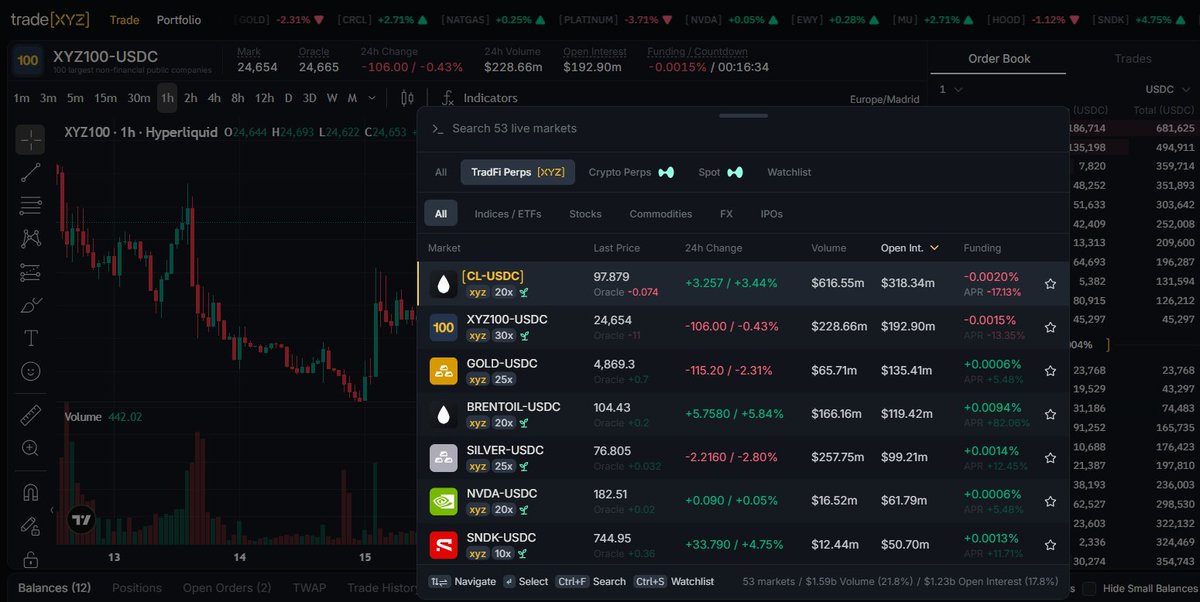Change the order book USDC unit dropdown

pyautogui.click(x=1168, y=89)
